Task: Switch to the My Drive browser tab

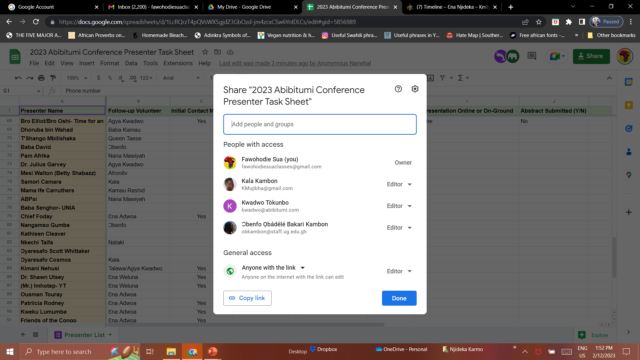Action: pyautogui.click(x=252, y=7)
